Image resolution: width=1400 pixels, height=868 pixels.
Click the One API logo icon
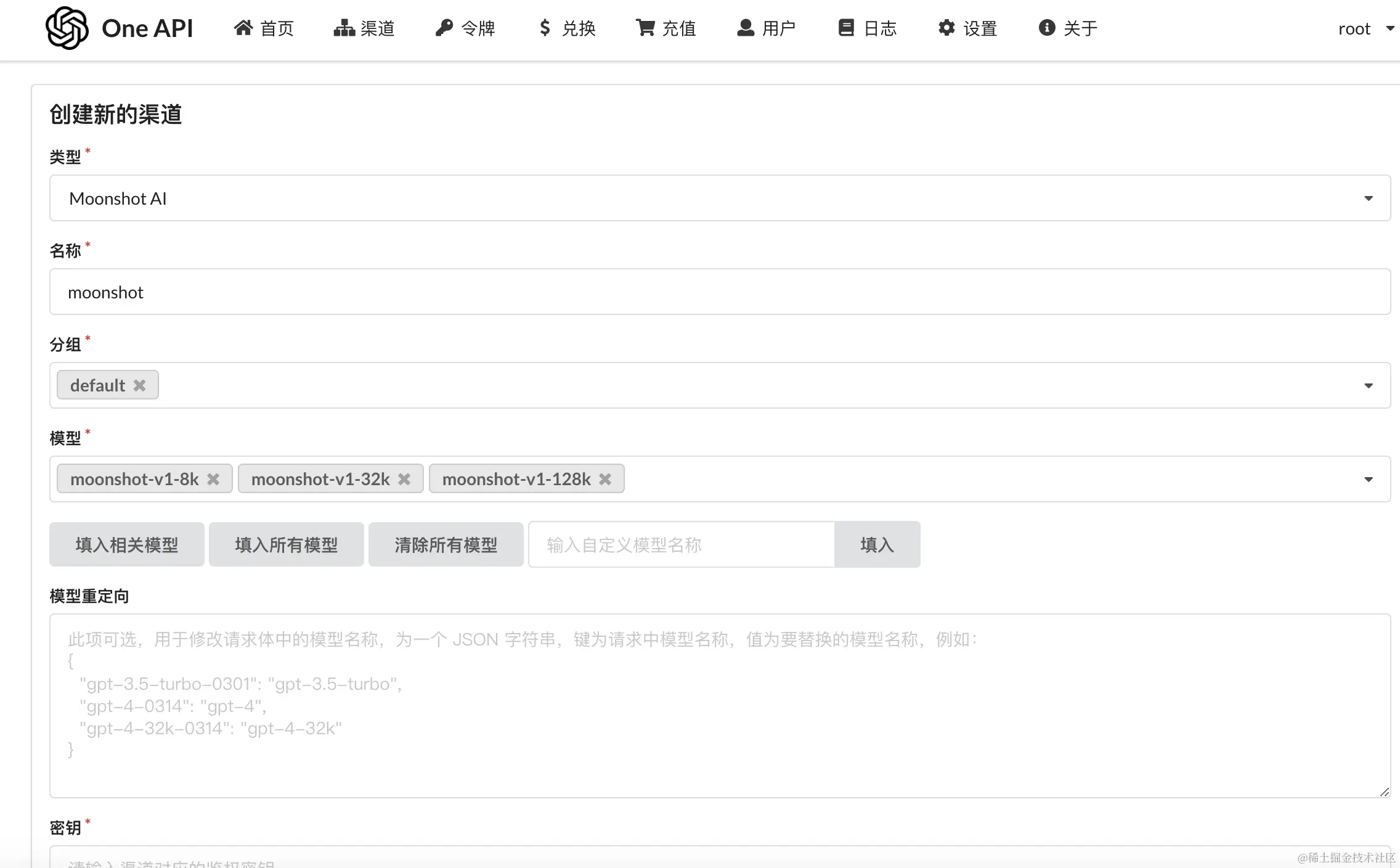coord(67,28)
